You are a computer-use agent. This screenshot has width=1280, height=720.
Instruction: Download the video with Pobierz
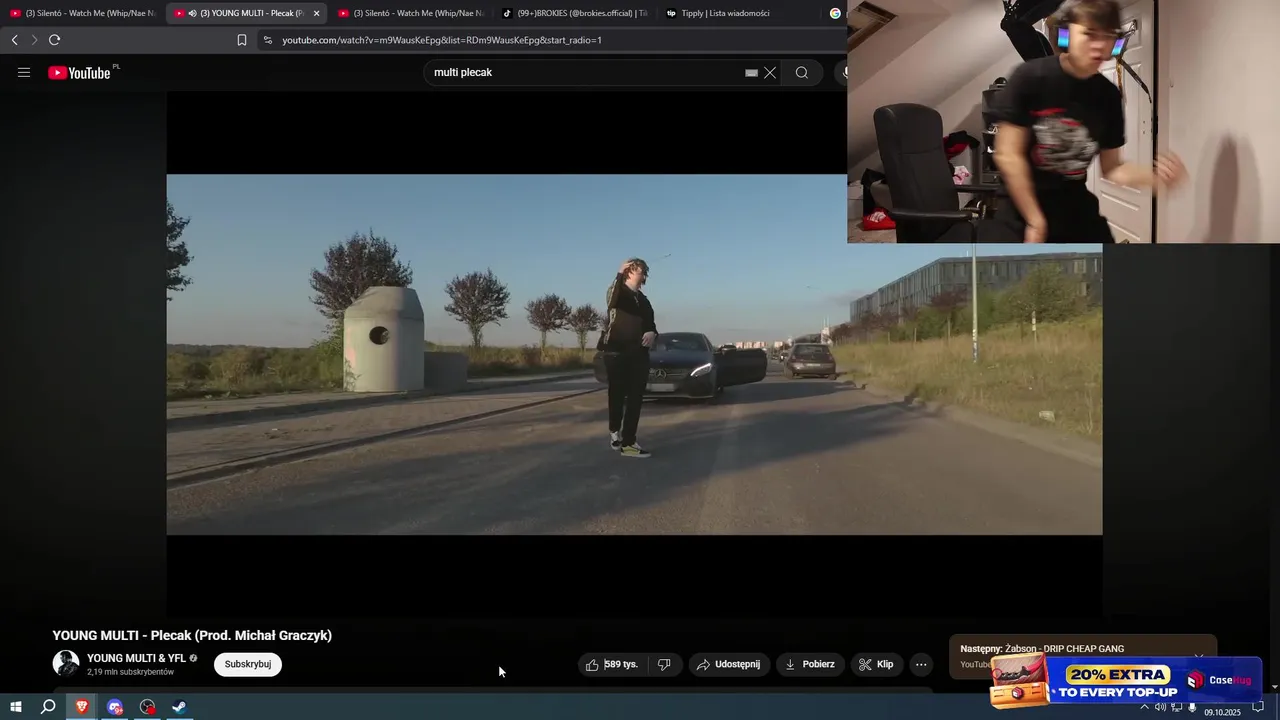(810, 664)
